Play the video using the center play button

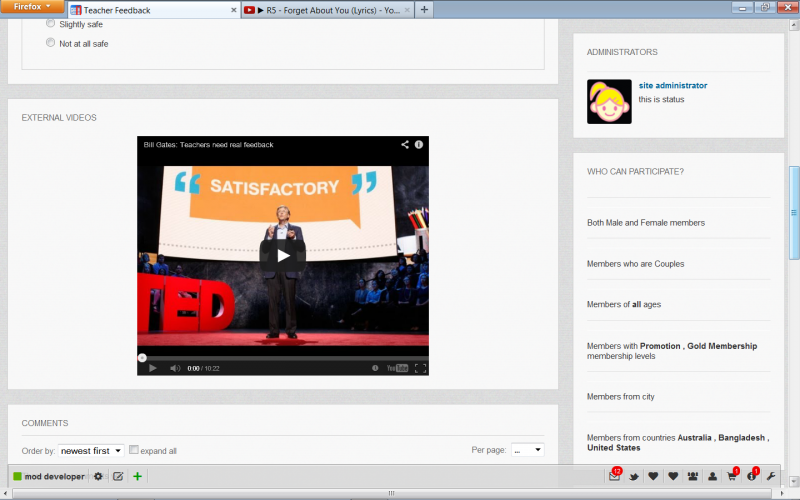click(x=283, y=256)
